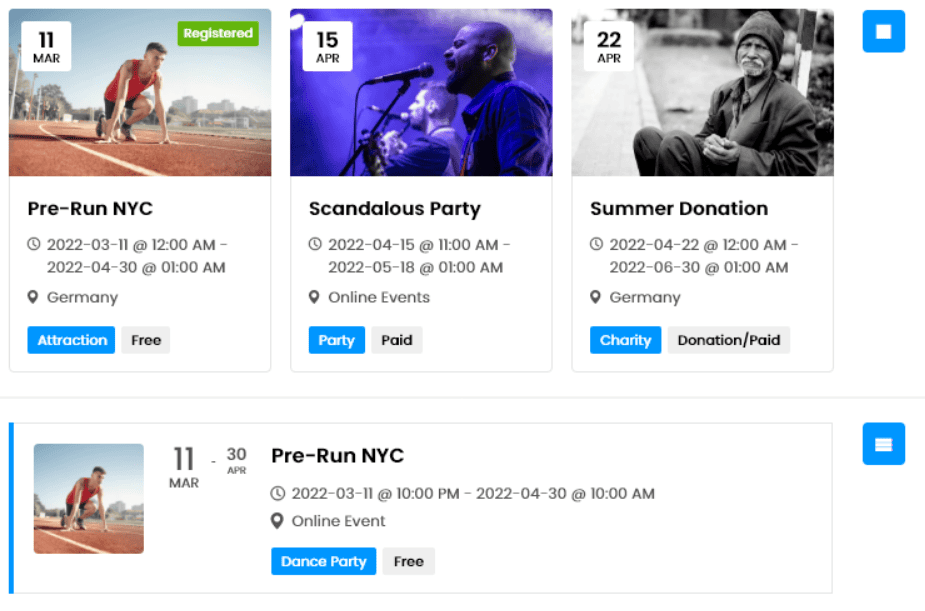Click the green Registered badge
This screenshot has width=925, height=611.
coord(218,34)
